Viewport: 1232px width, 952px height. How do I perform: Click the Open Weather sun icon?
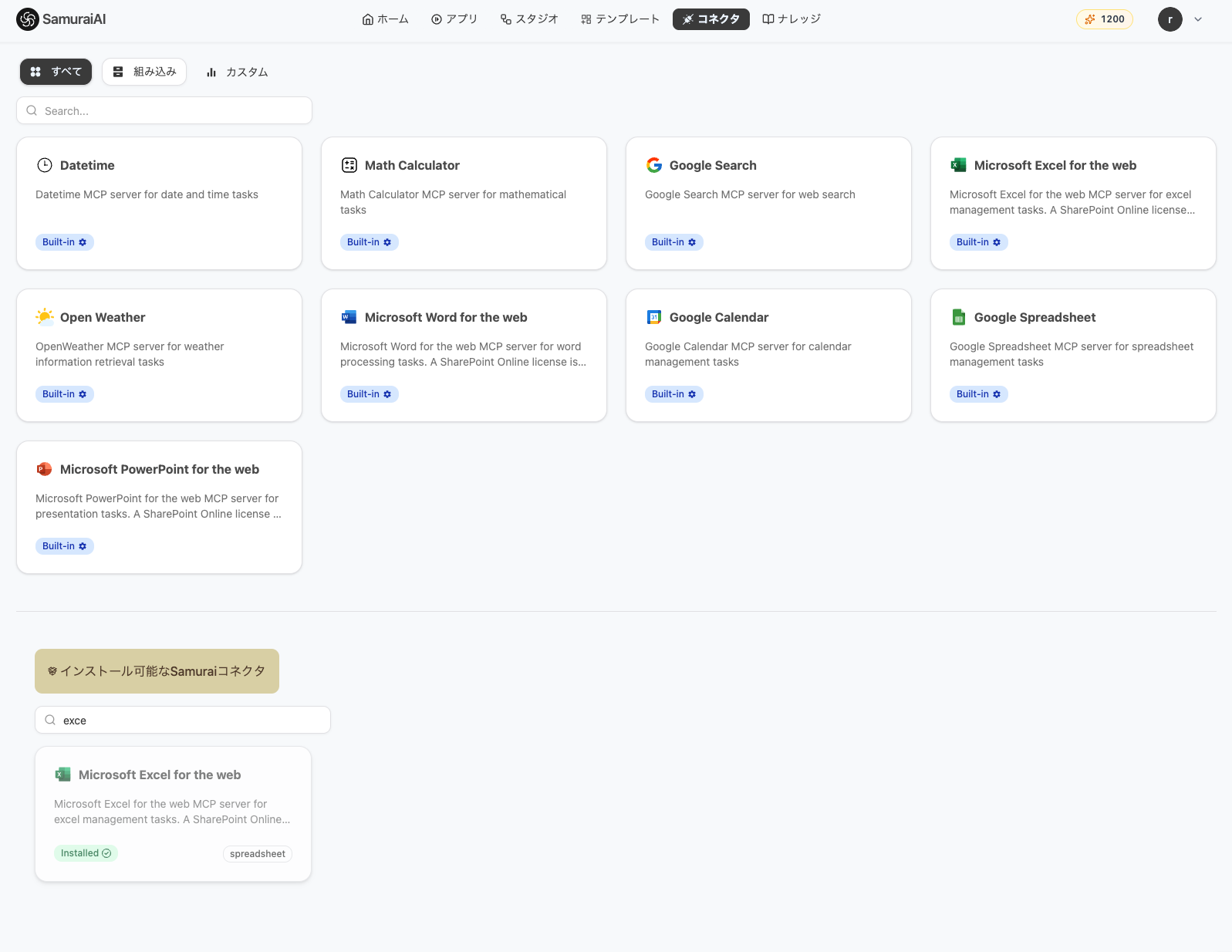pyautogui.click(x=45, y=317)
